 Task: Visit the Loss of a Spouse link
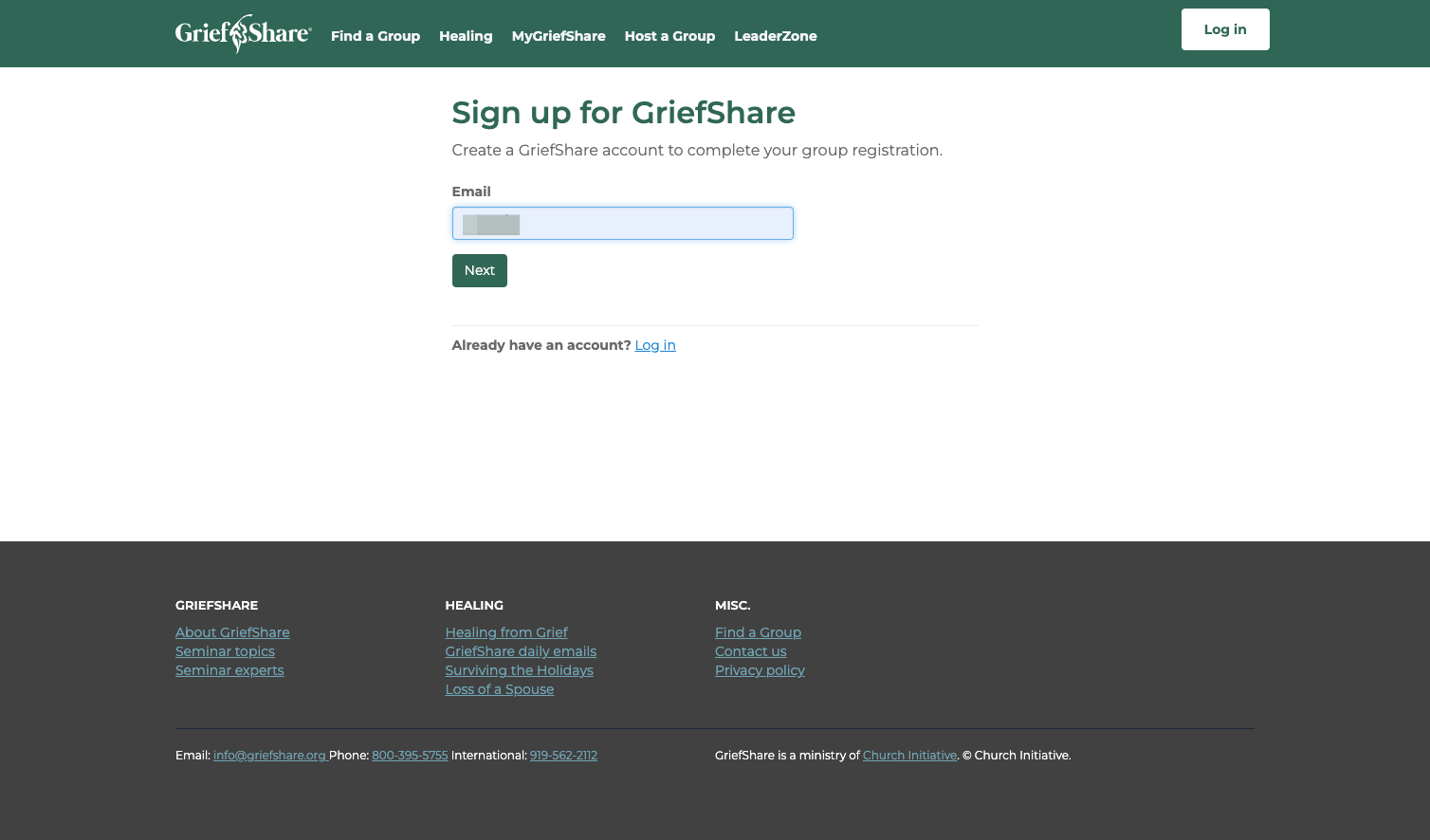coord(500,689)
